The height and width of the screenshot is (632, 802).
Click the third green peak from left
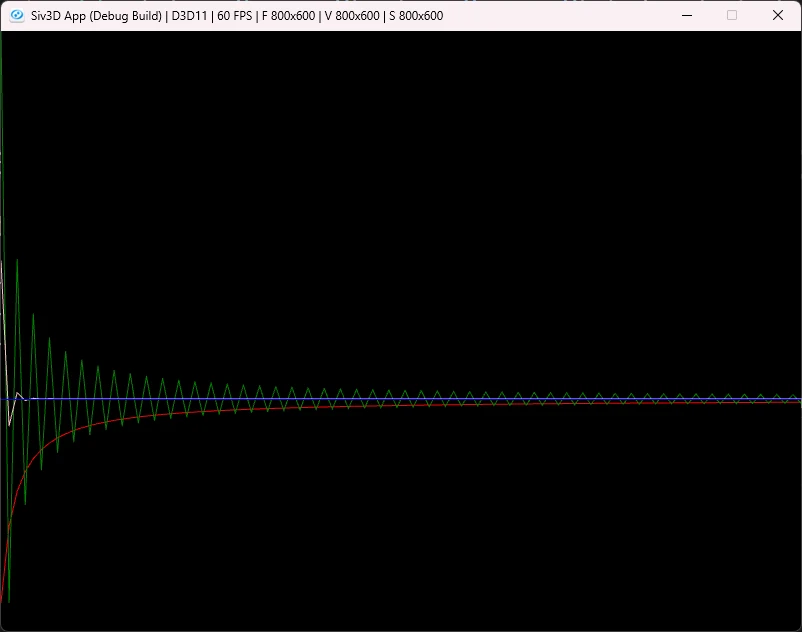[x=49, y=339]
